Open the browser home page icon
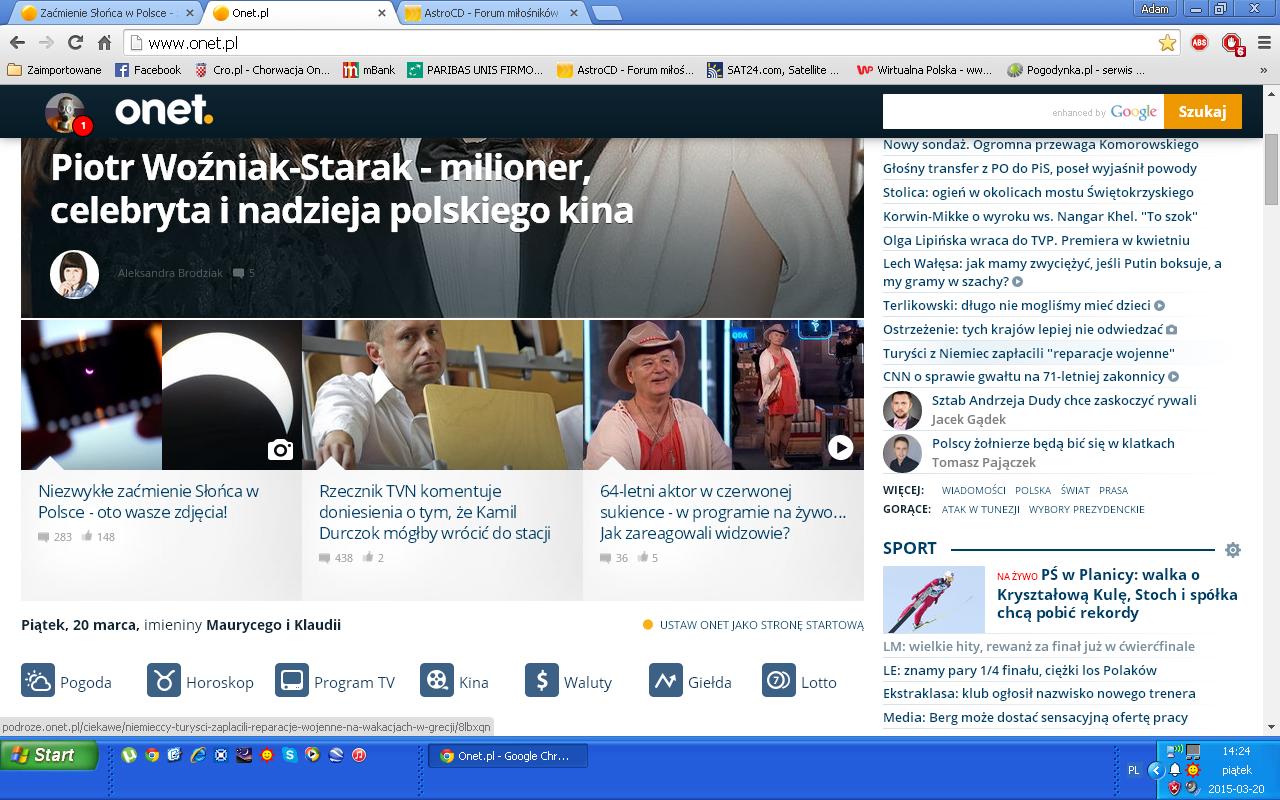This screenshot has height=800, width=1280. 104,43
